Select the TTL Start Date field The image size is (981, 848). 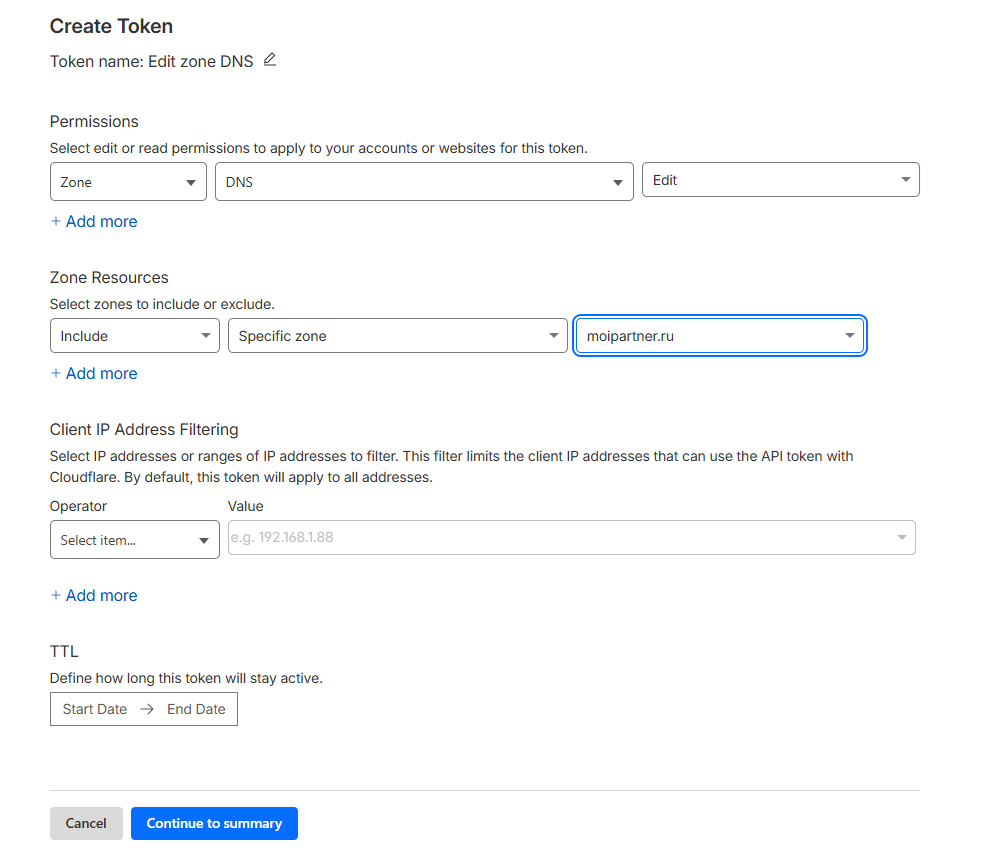point(95,709)
